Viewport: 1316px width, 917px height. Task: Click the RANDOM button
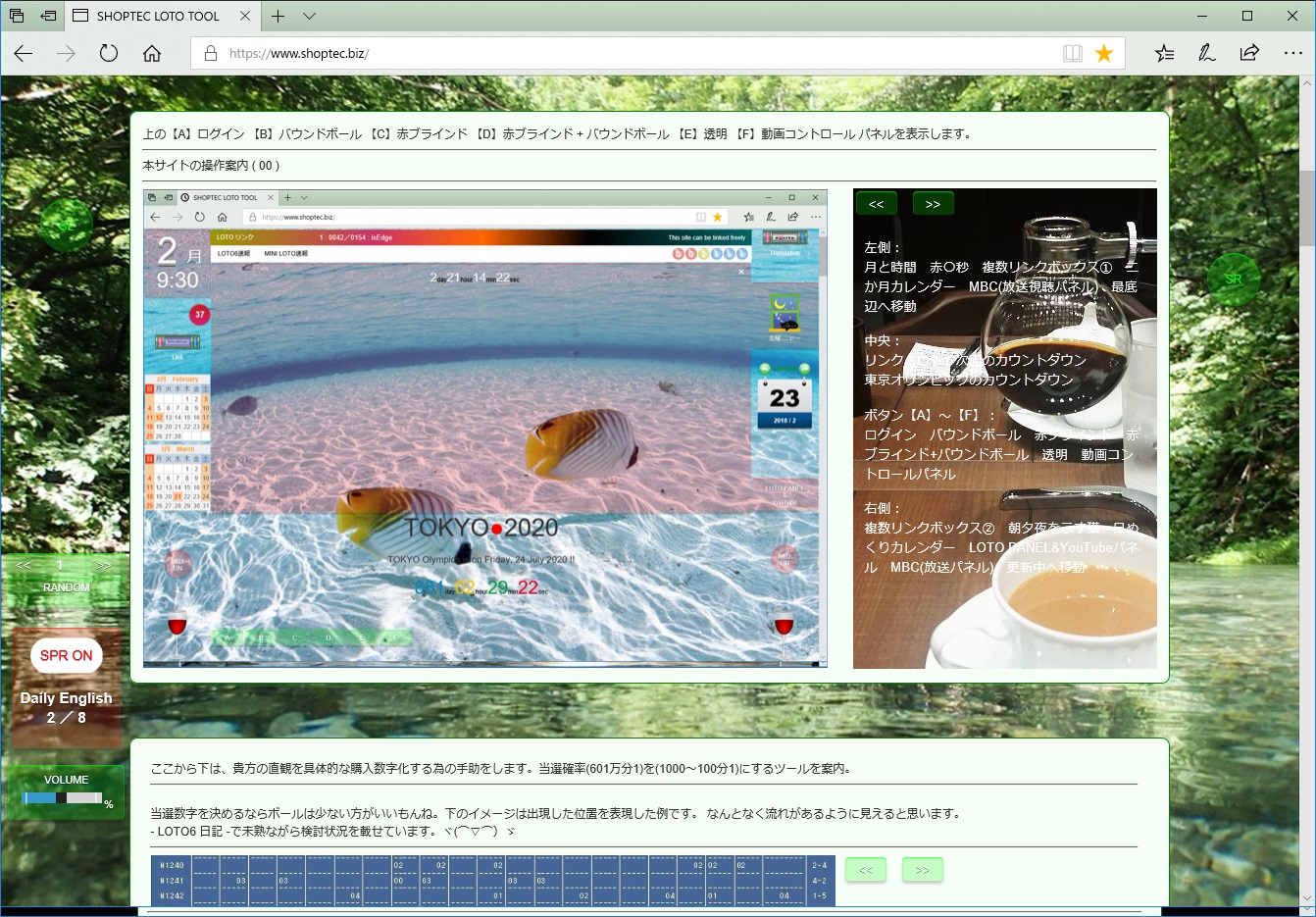(67, 587)
